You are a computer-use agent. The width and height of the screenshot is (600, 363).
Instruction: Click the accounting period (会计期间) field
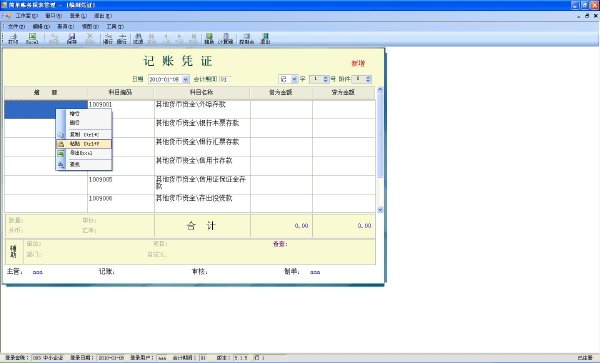225,79
